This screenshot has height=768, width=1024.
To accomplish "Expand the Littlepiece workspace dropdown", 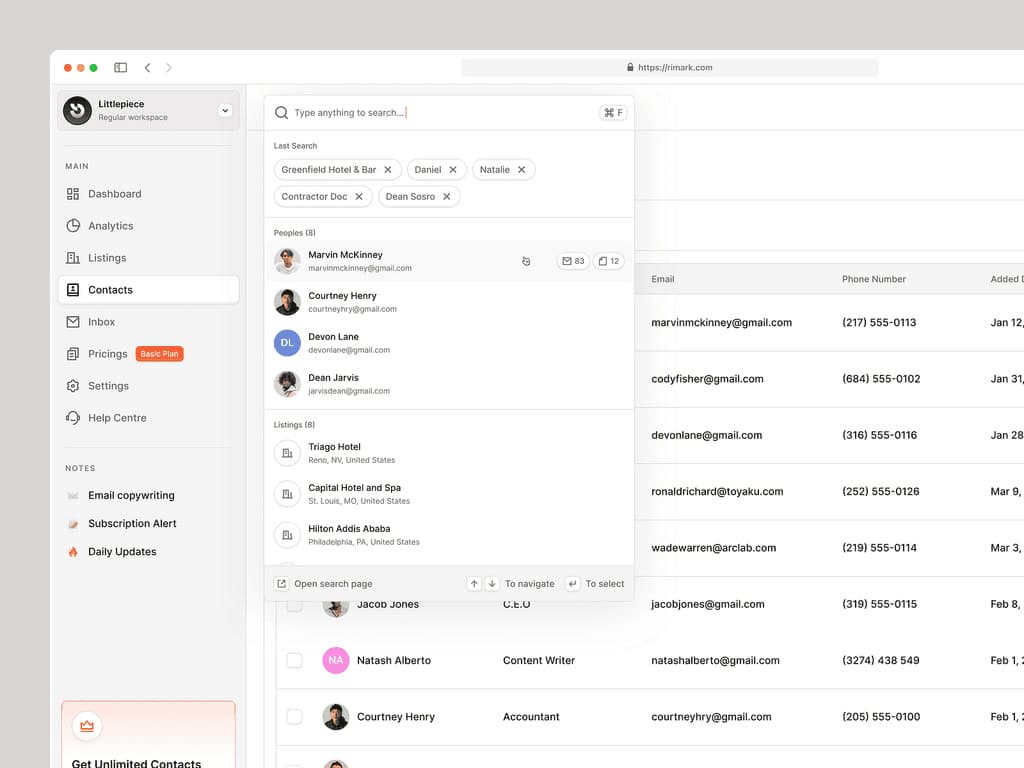I will coord(225,110).
